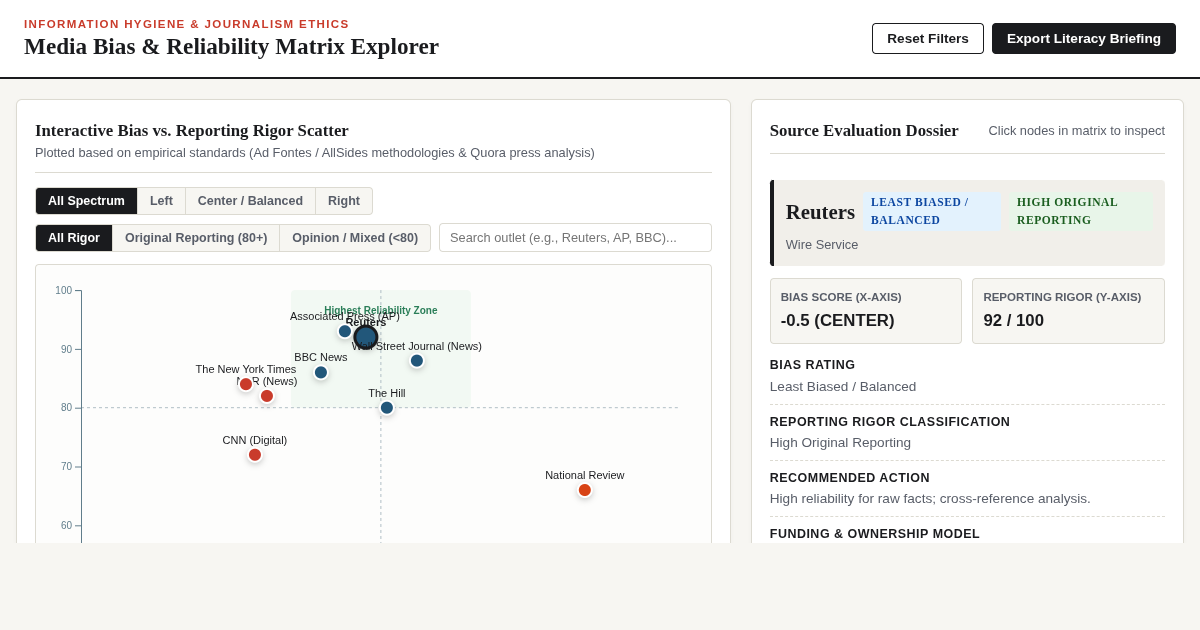Select the NPR (News) data point
1200x630 pixels.
pos(267,396)
